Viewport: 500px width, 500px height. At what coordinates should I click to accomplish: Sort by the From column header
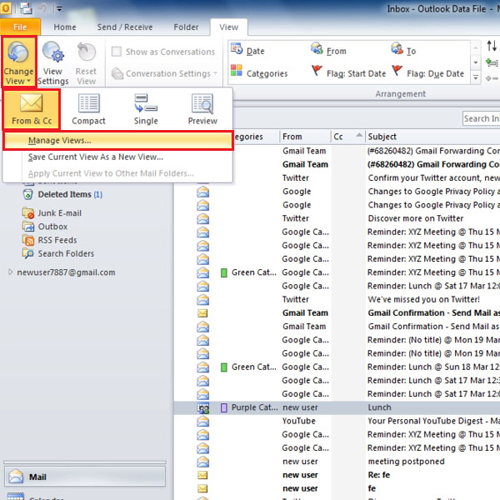point(305,137)
